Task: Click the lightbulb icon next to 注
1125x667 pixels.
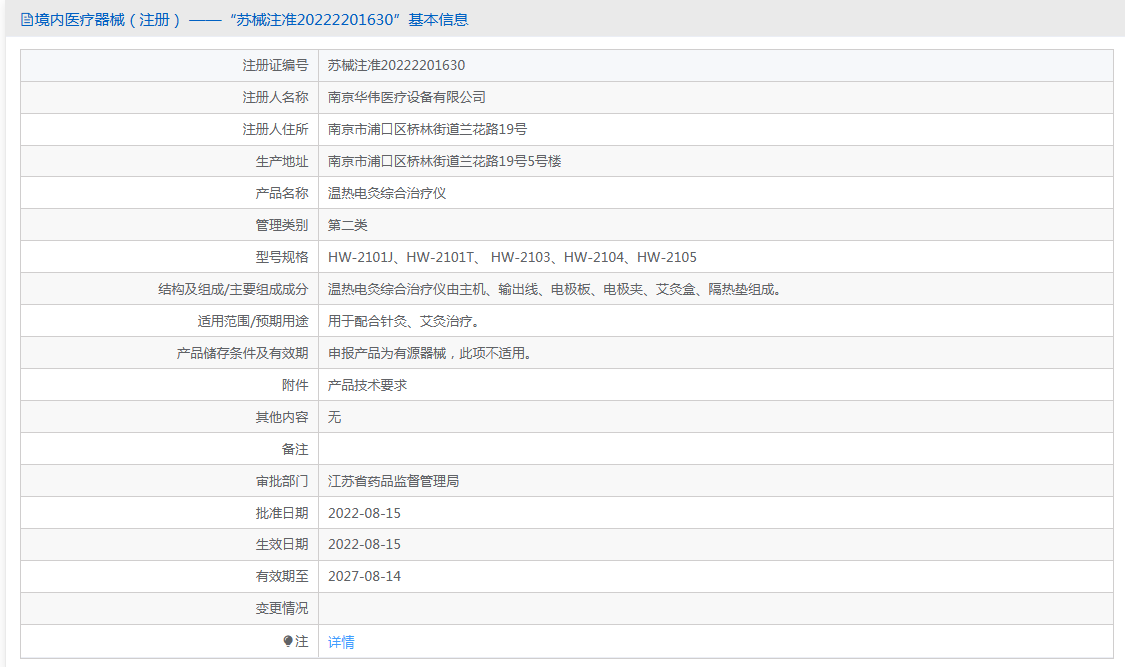Action: pos(288,641)
